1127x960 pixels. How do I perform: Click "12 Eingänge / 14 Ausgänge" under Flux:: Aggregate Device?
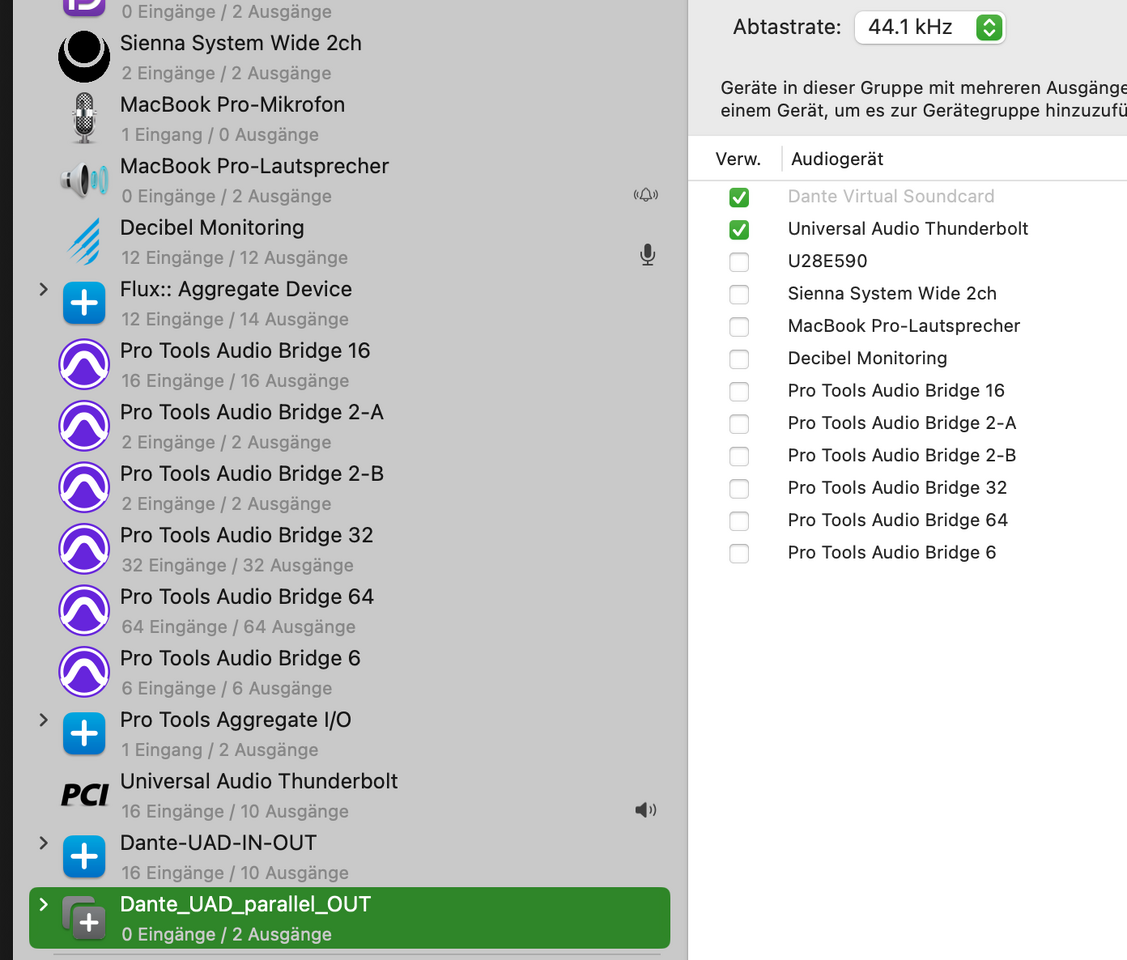pos(235,320)
